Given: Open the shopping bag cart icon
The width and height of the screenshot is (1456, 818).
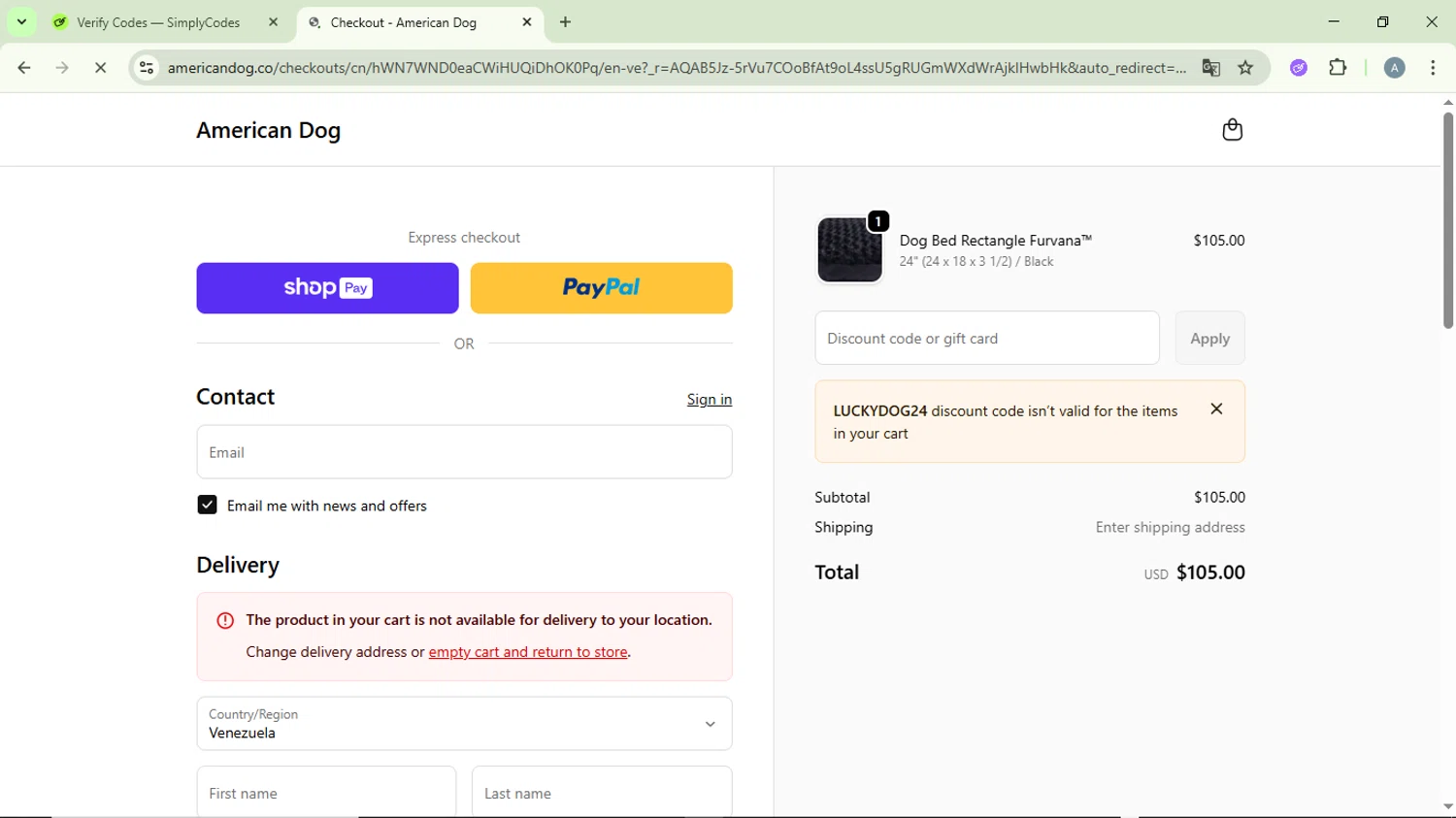Looking at the screenshot, I should point(1232,130).
